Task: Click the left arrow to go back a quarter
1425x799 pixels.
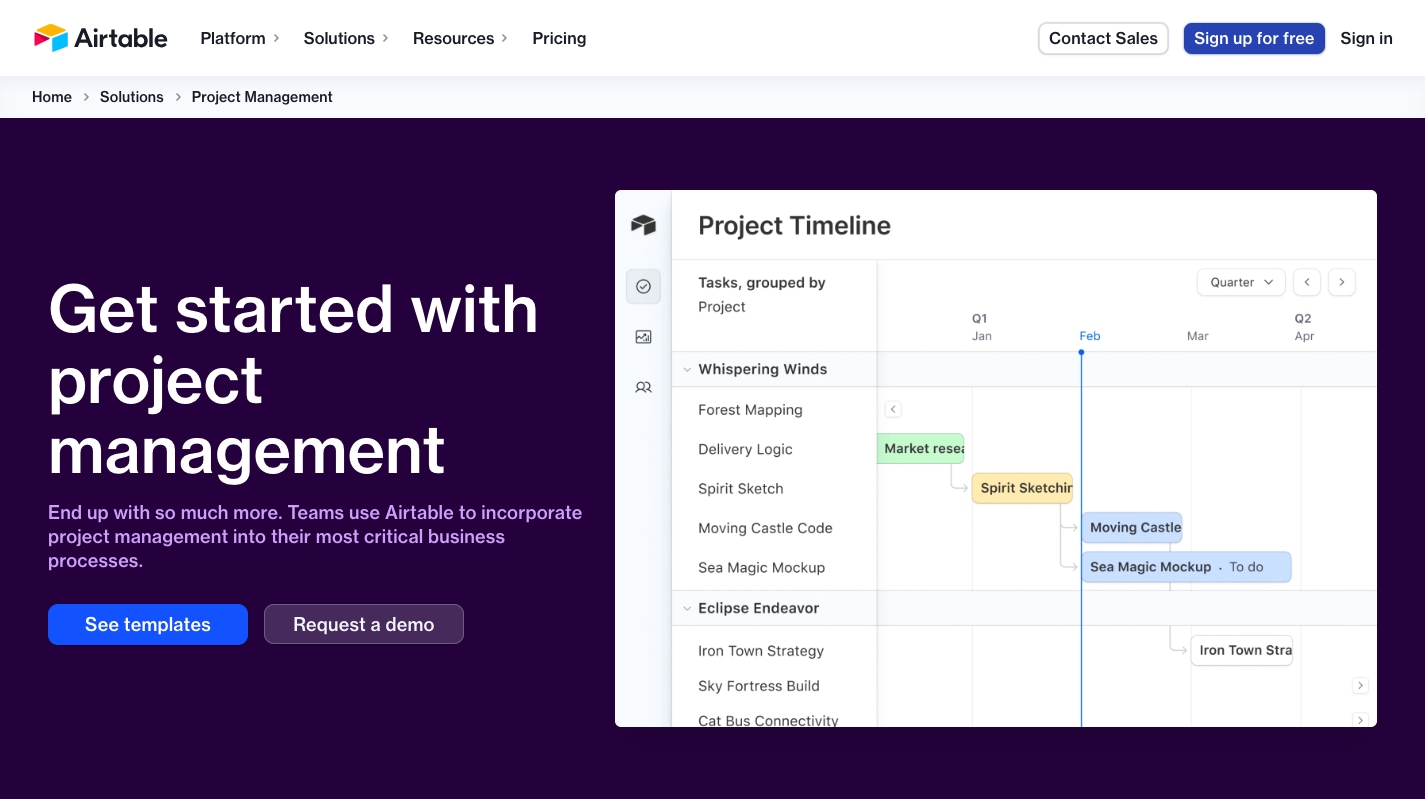Action: tap(1307, 282)
